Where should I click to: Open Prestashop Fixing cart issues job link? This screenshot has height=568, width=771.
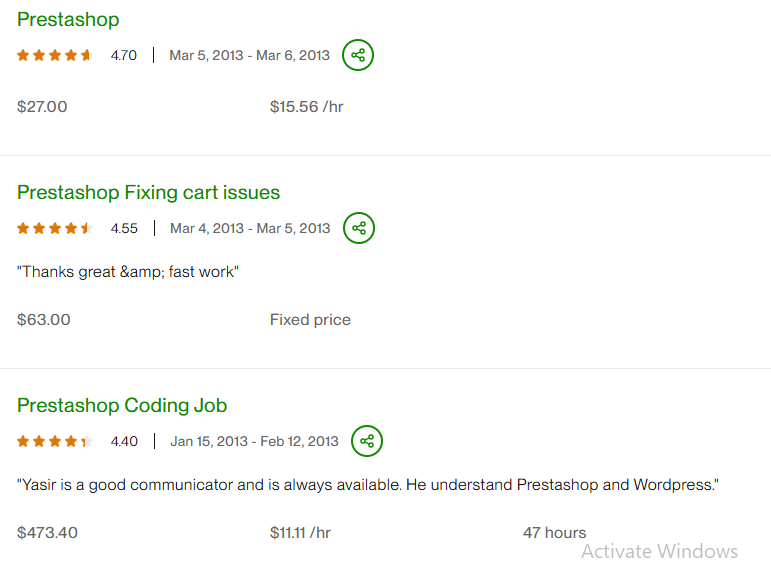(x=148, y=192)
